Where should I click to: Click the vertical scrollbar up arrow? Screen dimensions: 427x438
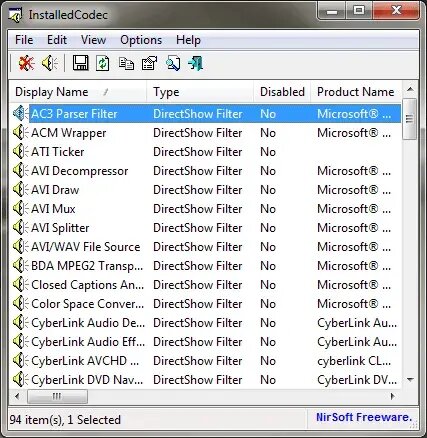410,89
